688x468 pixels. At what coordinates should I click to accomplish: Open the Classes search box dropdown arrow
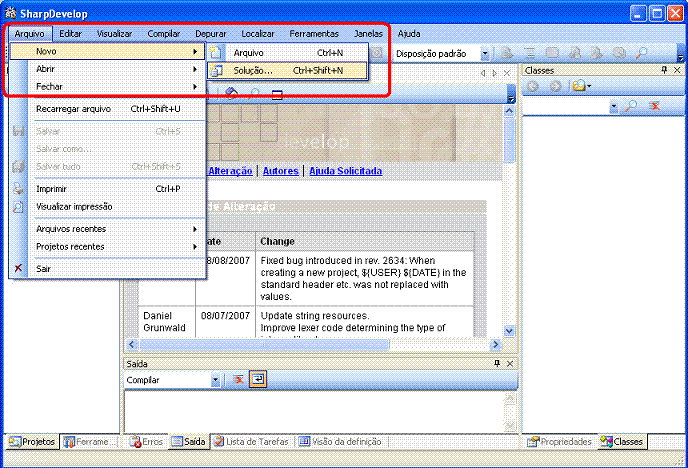pyautogui.click(x=613, y=106)
